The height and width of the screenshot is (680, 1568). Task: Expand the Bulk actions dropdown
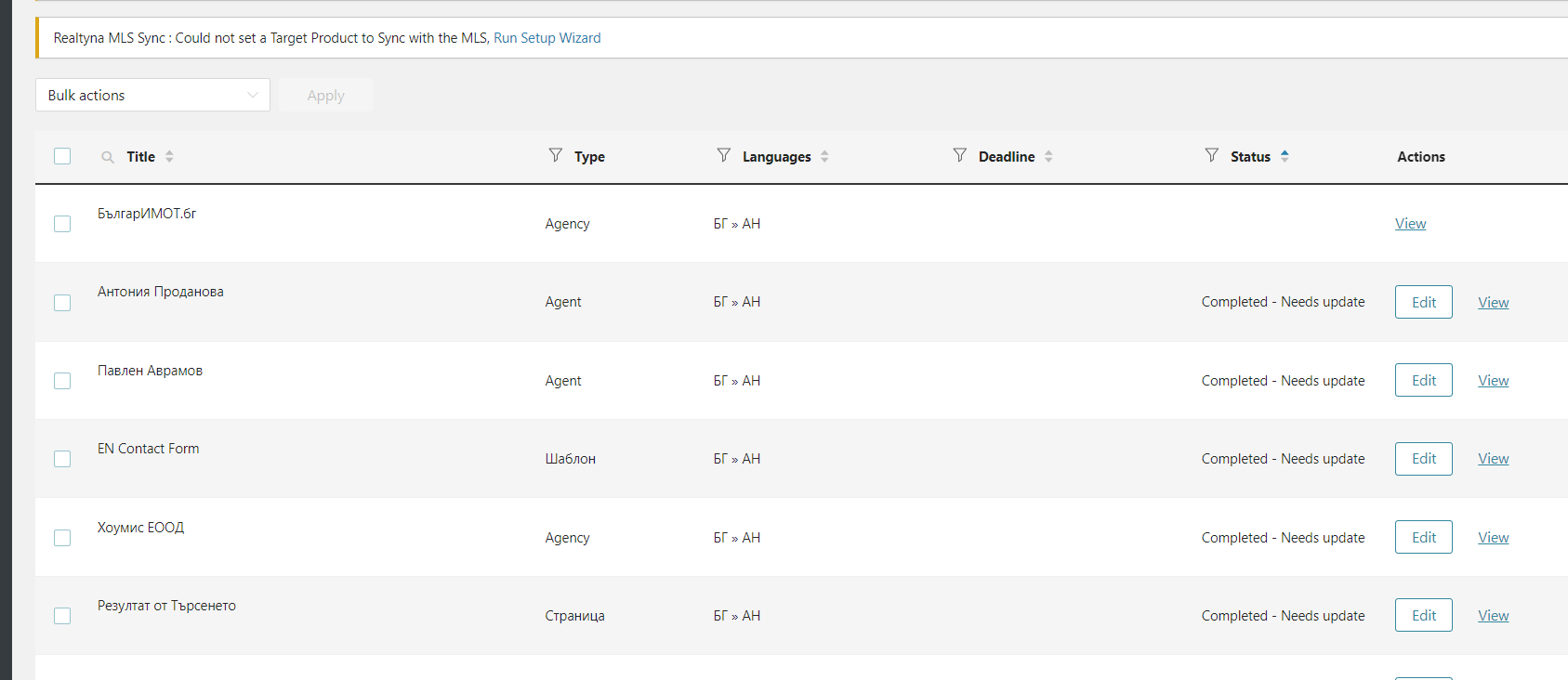pyautogui.click(x=152, y=95)
